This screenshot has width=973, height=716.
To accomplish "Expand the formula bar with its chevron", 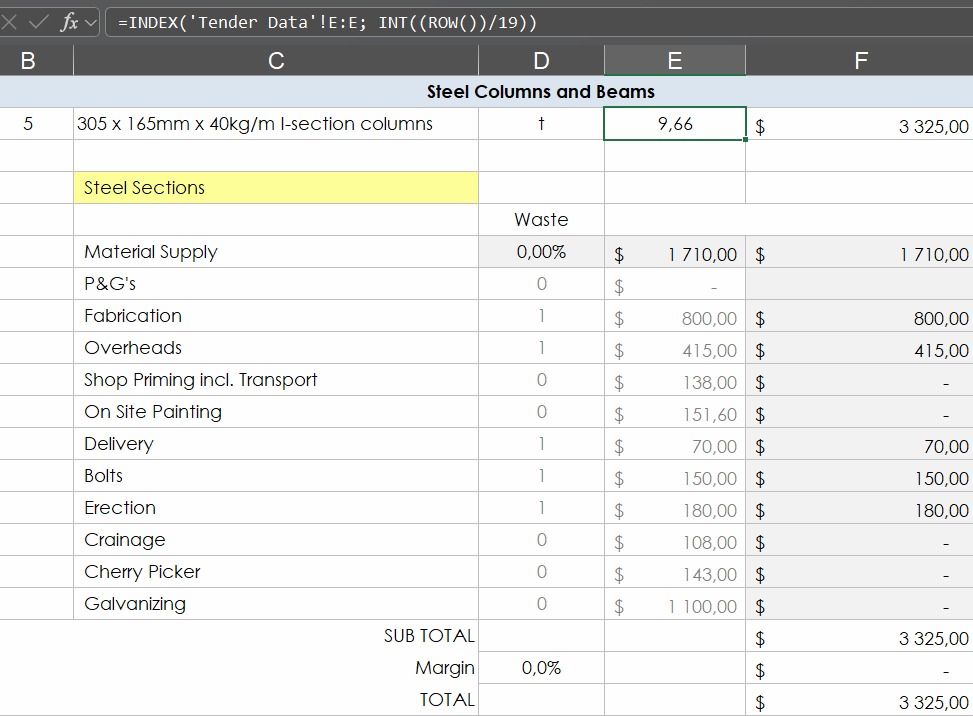I will 88,21.
